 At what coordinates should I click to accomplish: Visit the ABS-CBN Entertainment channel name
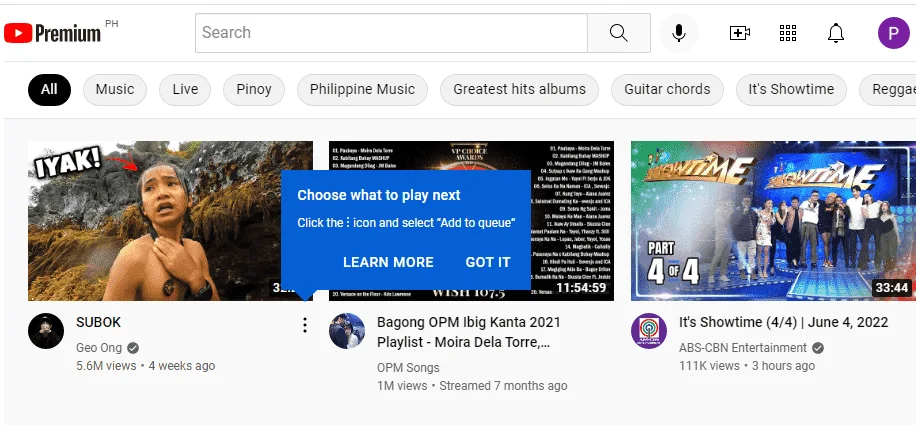click(x=742, y=348)
